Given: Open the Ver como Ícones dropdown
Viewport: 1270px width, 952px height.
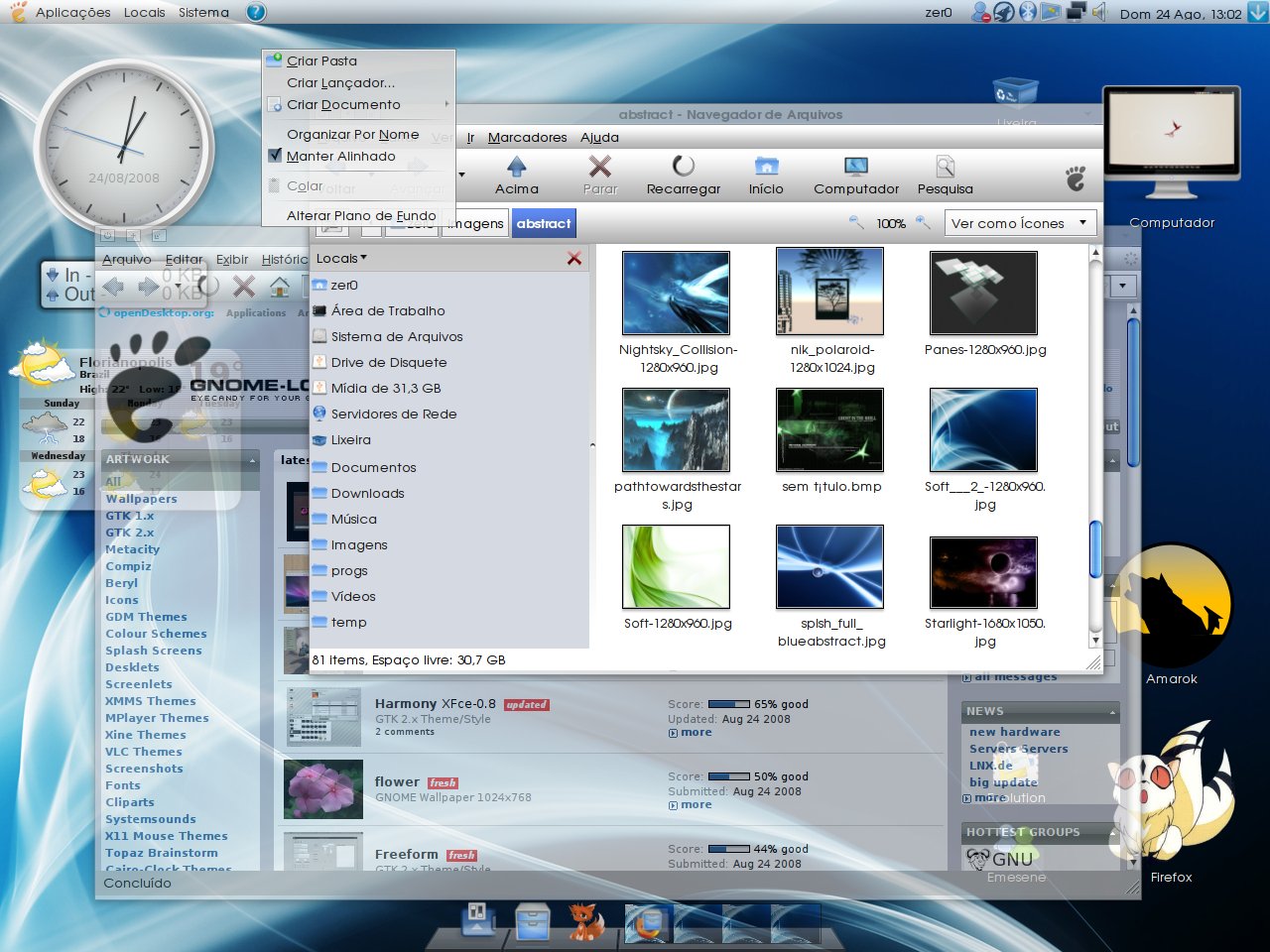Looking at the screenshot, I should click(x=1021, y=223).
